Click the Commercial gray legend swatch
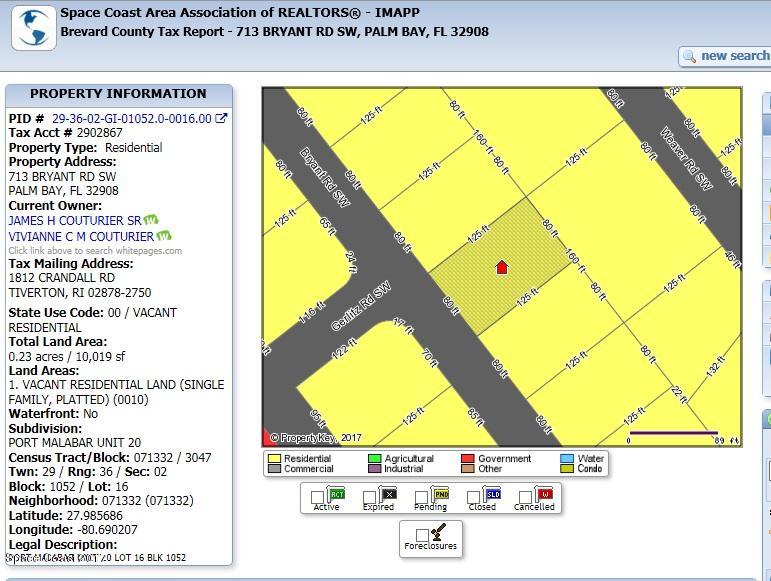The image size is (771, 581). pyautogui.click(x=274, y=469)
